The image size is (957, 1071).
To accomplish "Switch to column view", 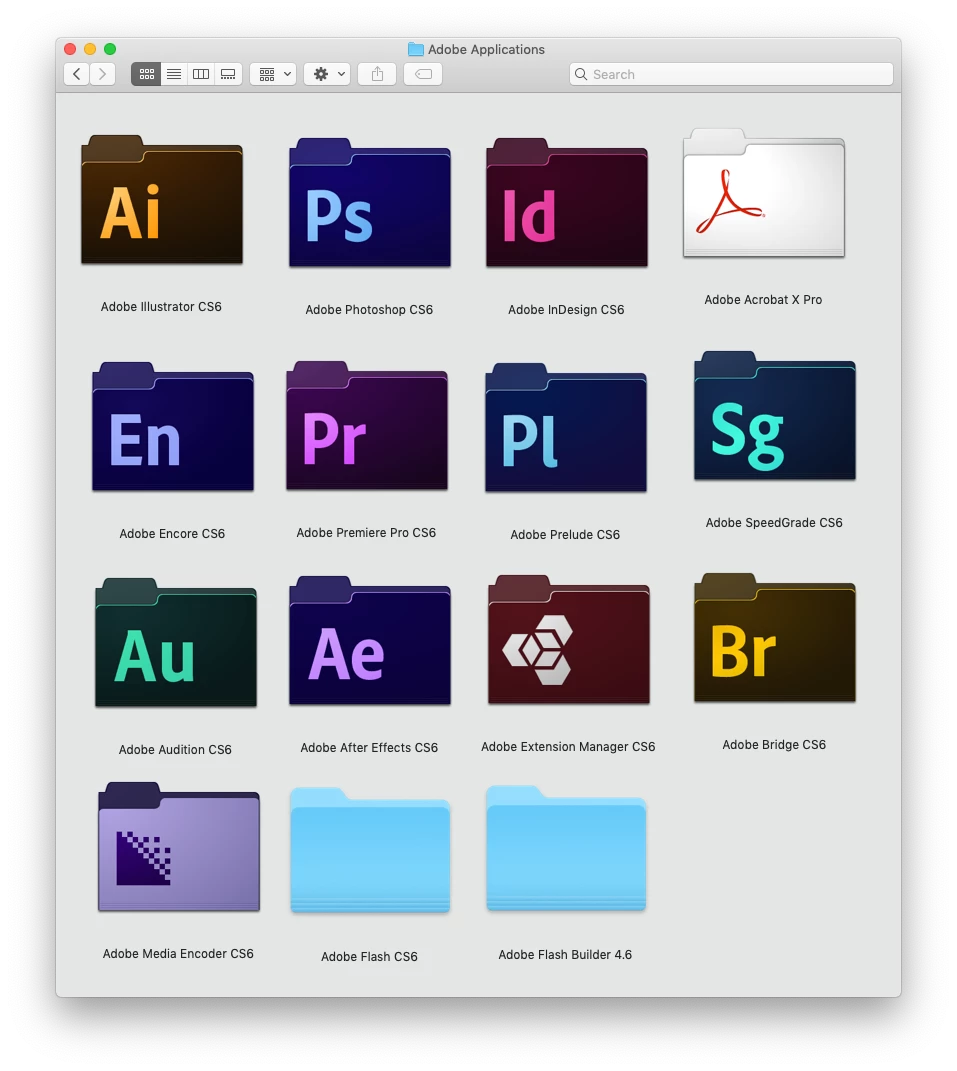I will 201,74.
